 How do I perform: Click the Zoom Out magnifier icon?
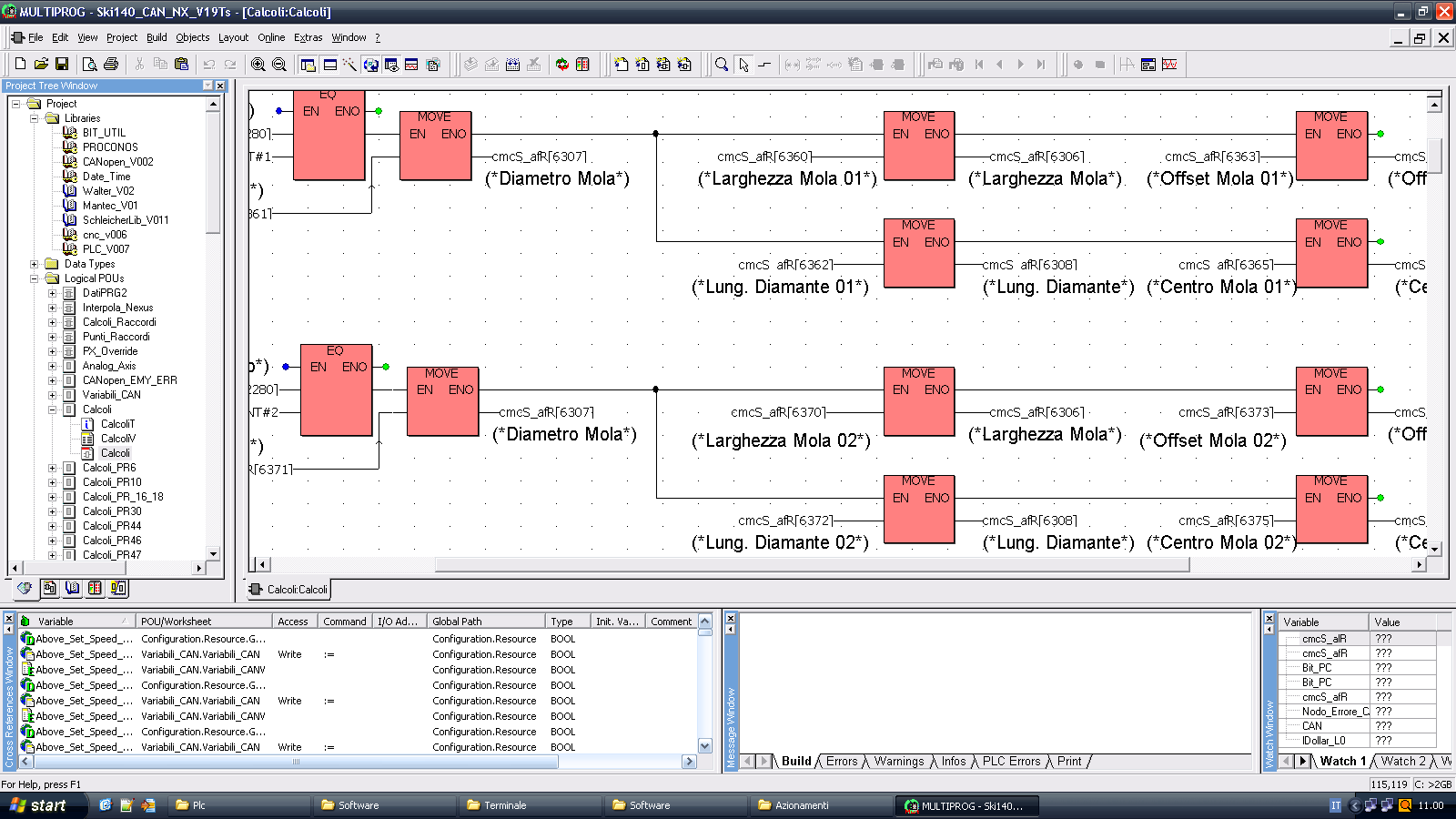(279, 65)
